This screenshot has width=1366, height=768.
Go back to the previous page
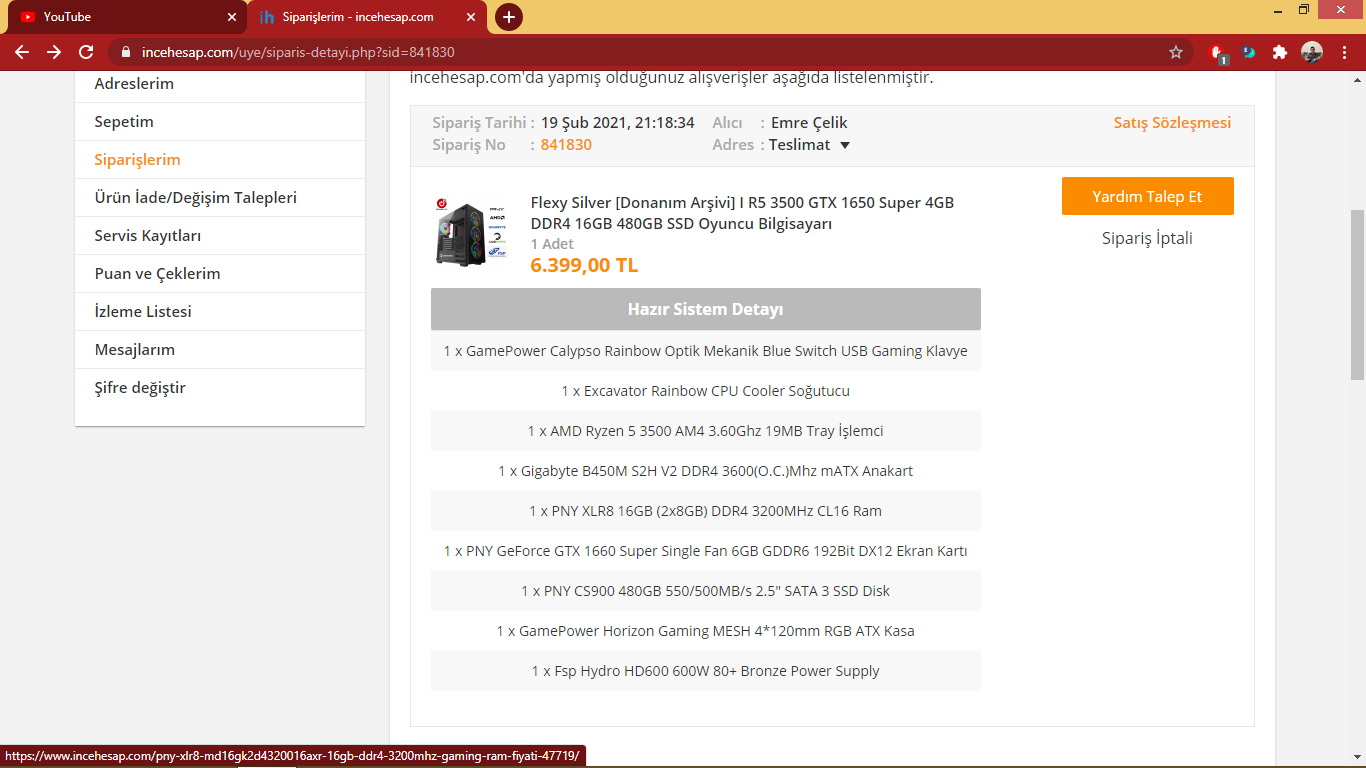[x=22, y=52]
